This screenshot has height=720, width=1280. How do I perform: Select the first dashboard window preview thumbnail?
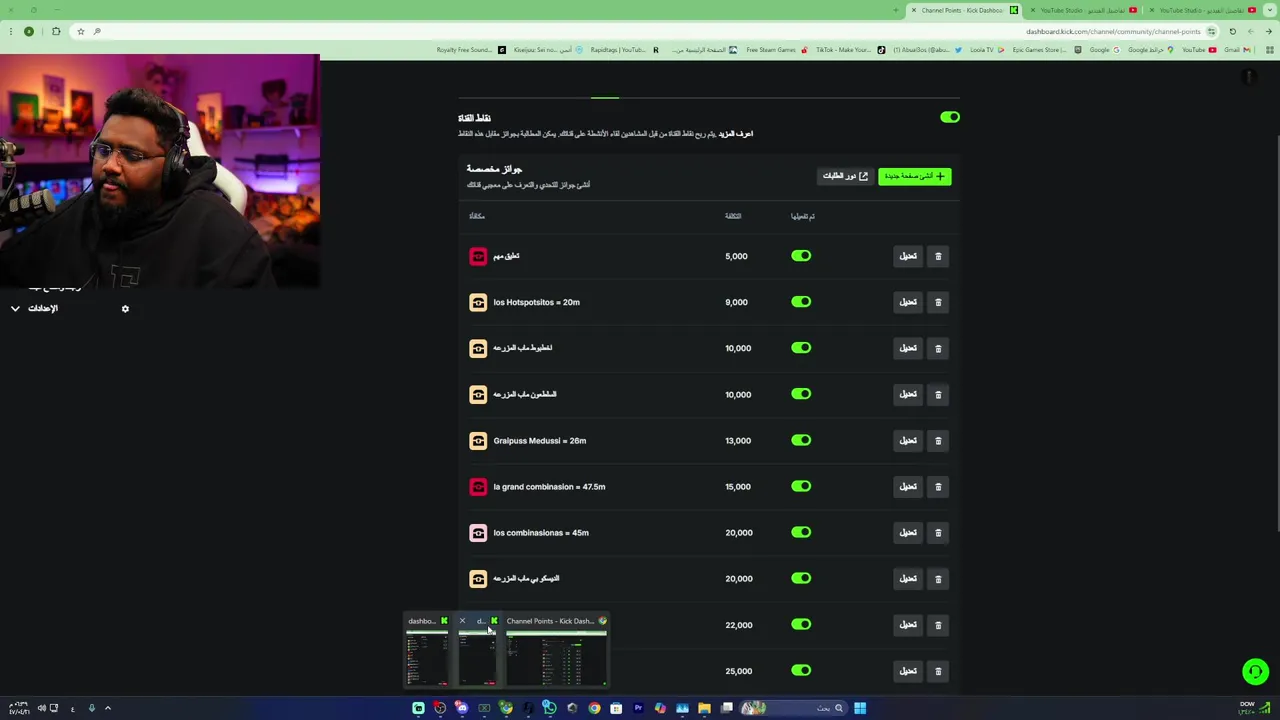[427, 651]
